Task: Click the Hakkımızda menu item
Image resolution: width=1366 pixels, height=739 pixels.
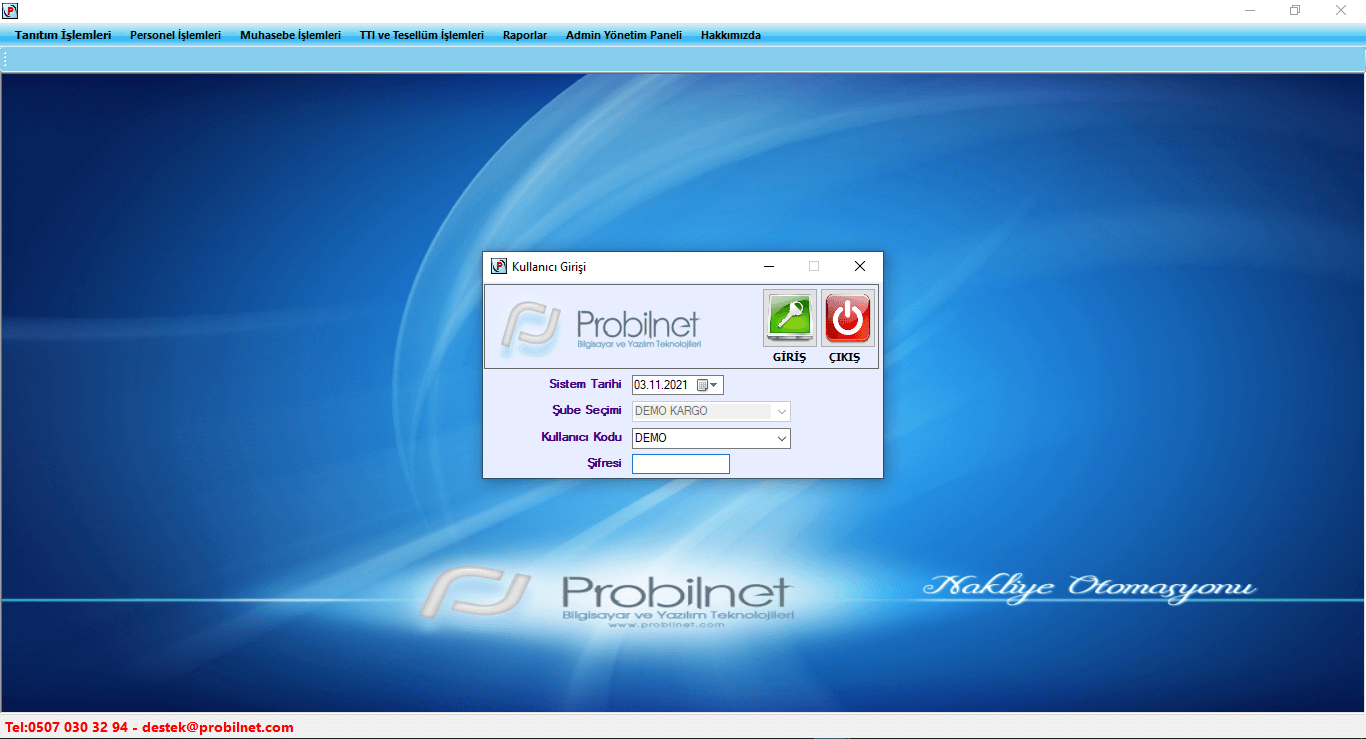Action: point(730,35)
